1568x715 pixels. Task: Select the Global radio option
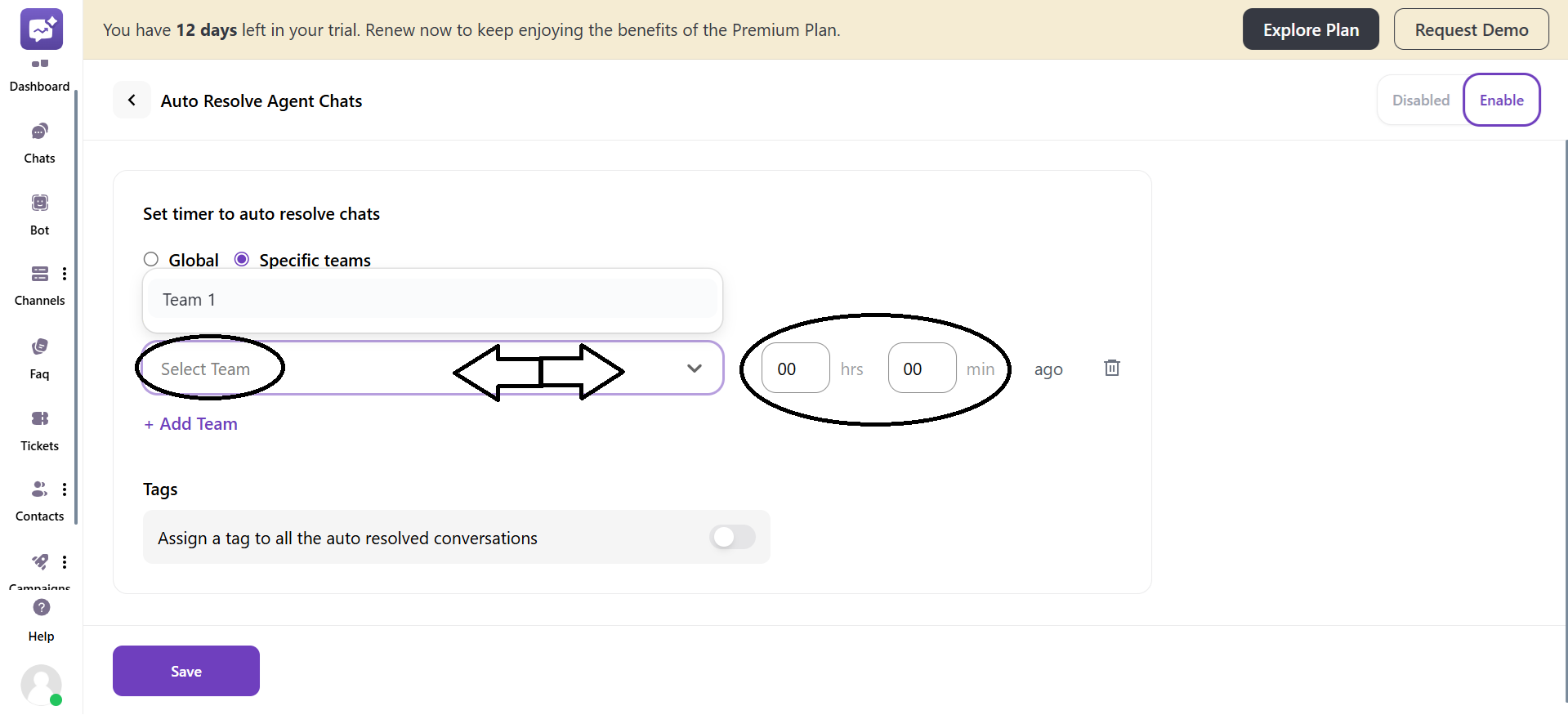coord(151,260)
